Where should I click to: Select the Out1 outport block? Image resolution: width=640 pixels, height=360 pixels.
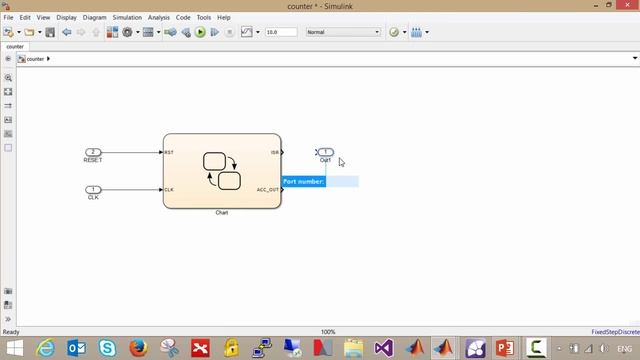point(325,152)
